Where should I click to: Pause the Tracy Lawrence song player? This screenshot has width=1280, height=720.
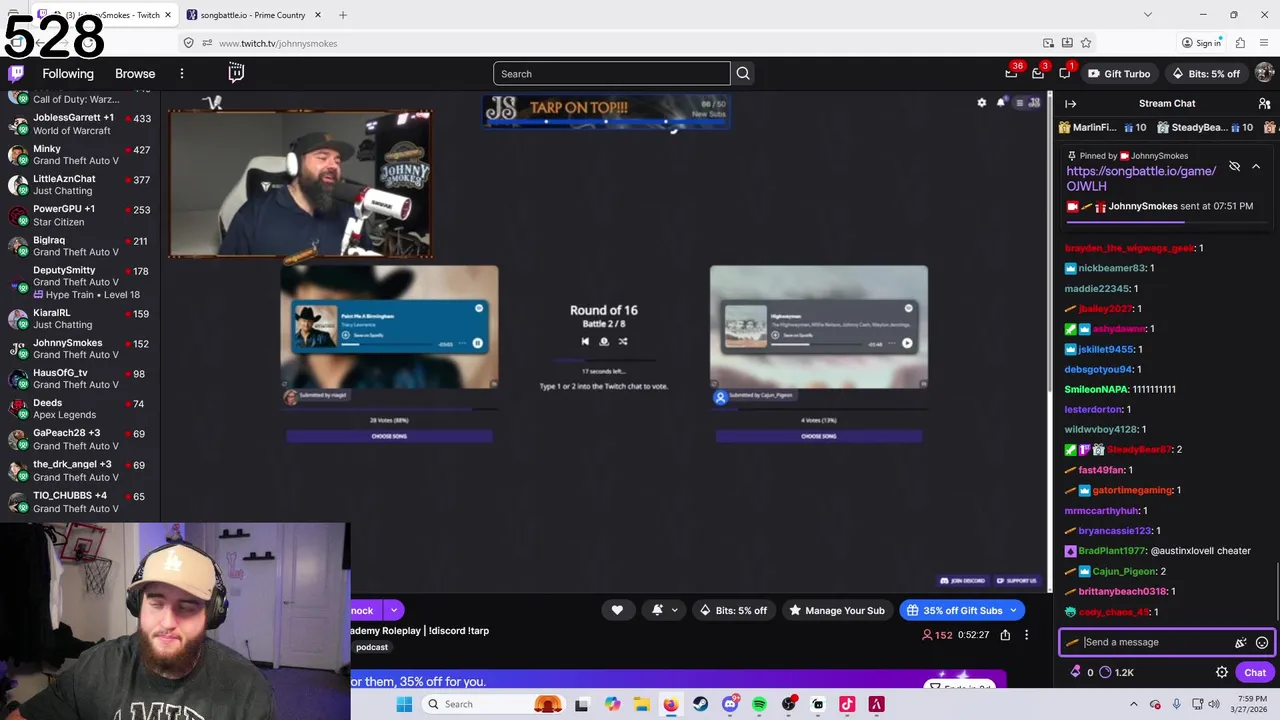[477, 343]
